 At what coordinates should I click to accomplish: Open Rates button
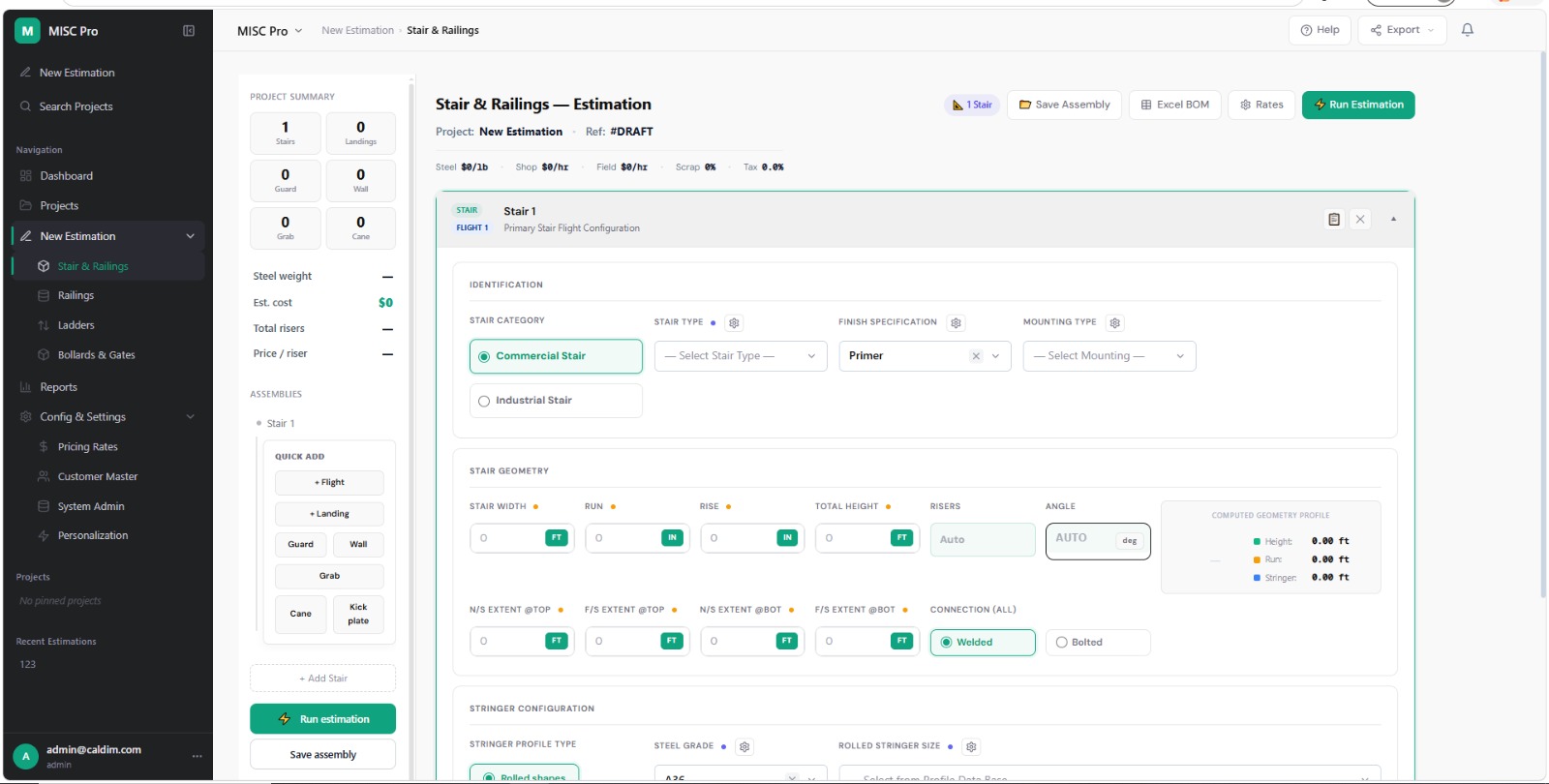pyautogui.click(x=1261, y=105)
